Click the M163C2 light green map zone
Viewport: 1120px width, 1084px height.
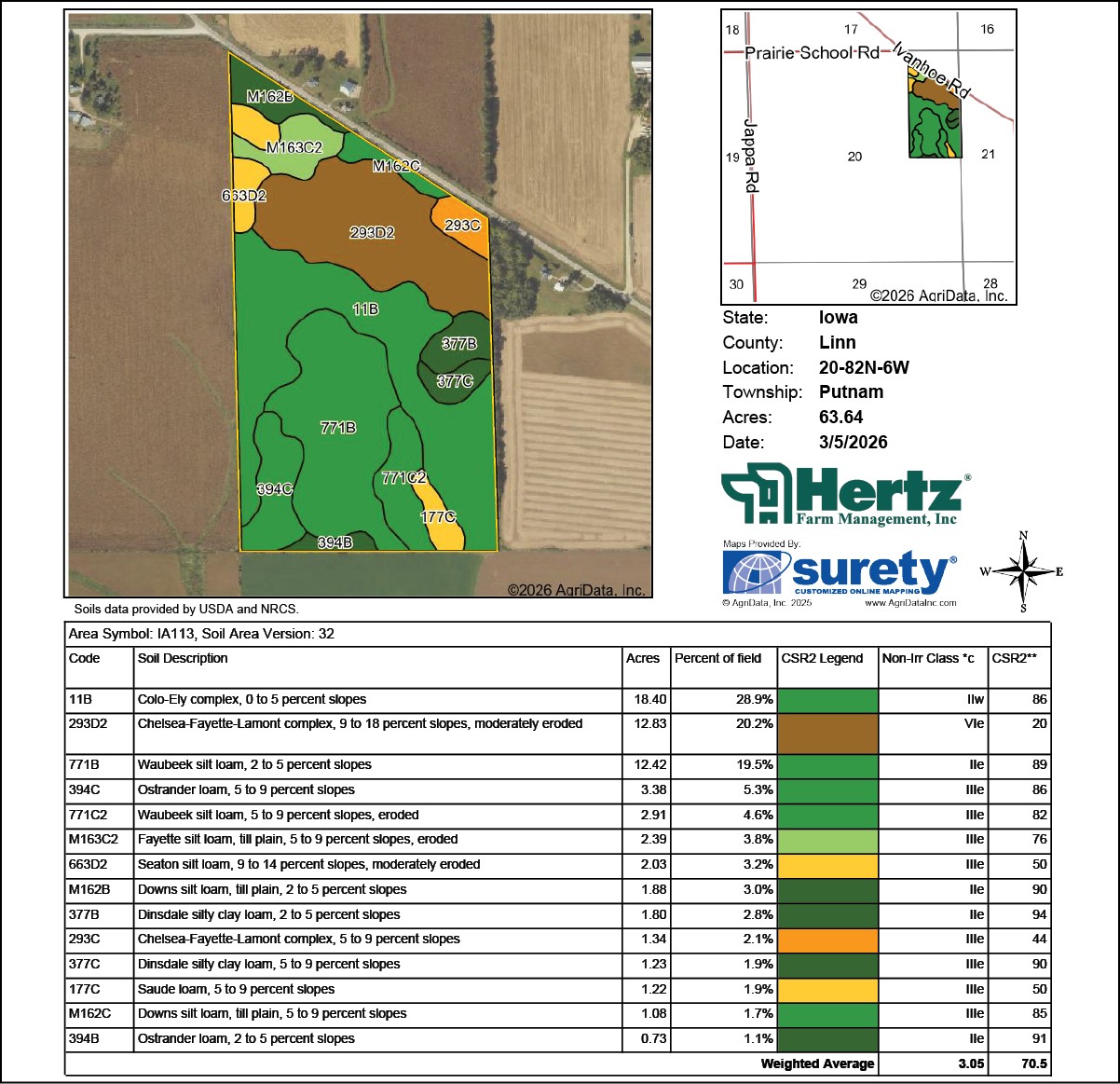click(294, 147)
